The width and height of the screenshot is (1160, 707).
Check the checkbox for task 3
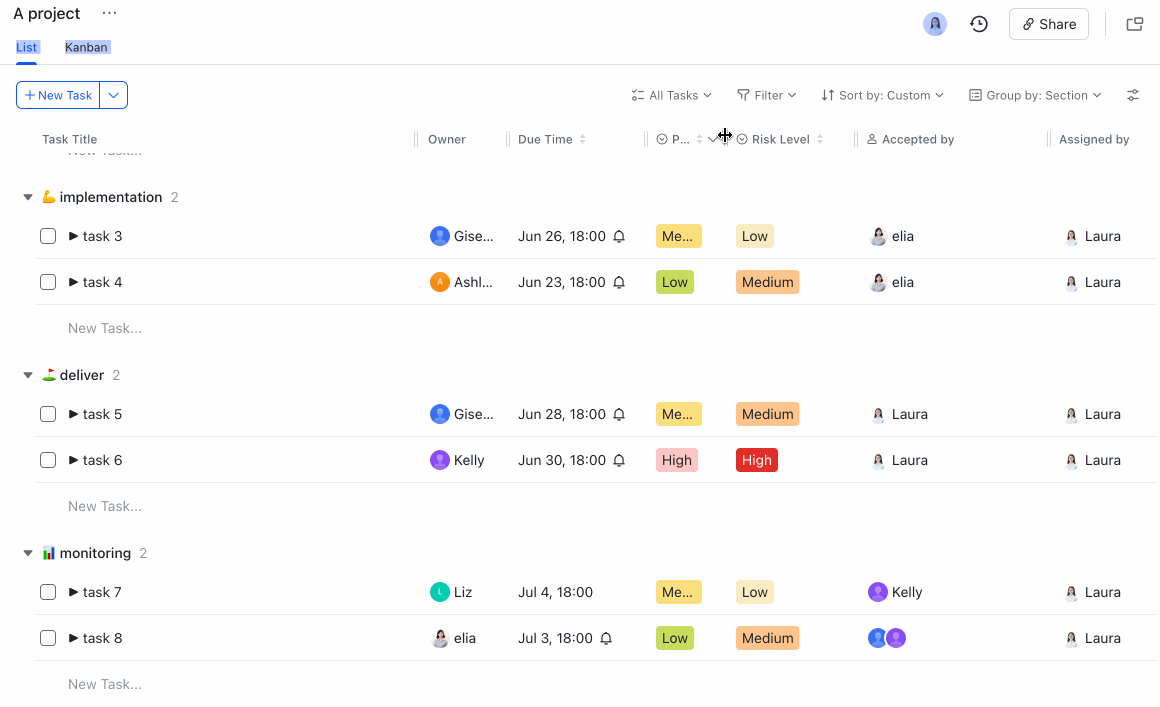(x=48, y=237)
